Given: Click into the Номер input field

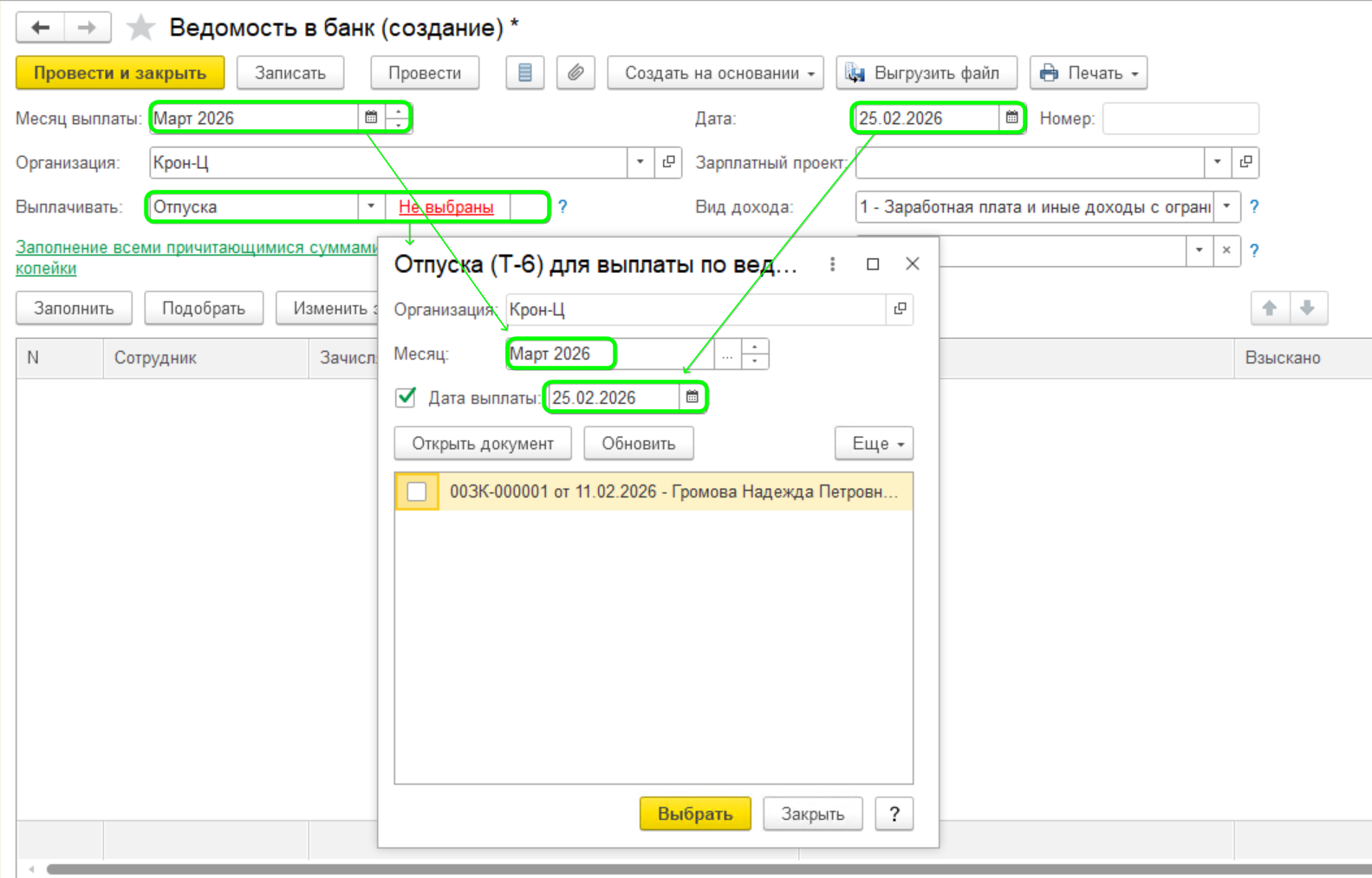Looking at the screenshot, I should (1180, 118).
